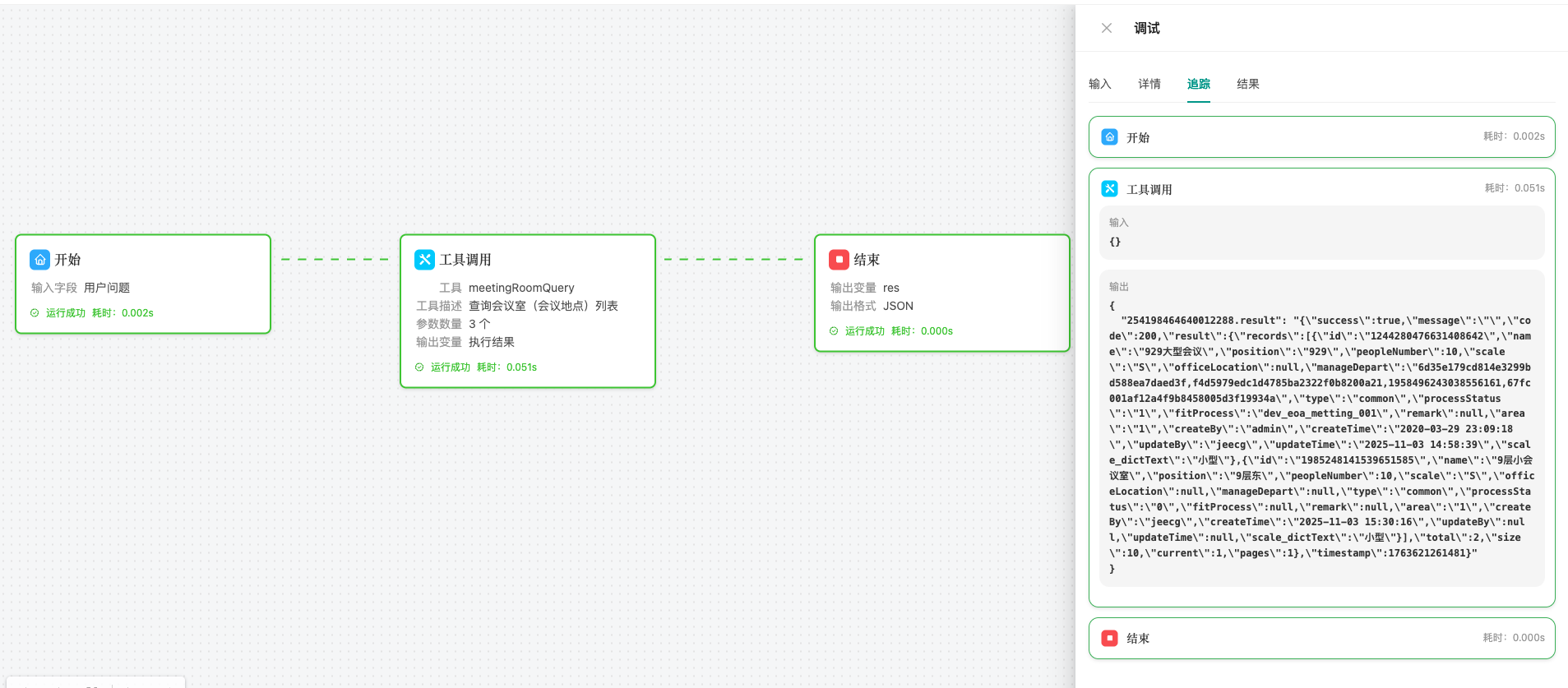Click the tool-call wrench icon on canvas node
The image size is (1568, 688).
click(x=424, y=260)
